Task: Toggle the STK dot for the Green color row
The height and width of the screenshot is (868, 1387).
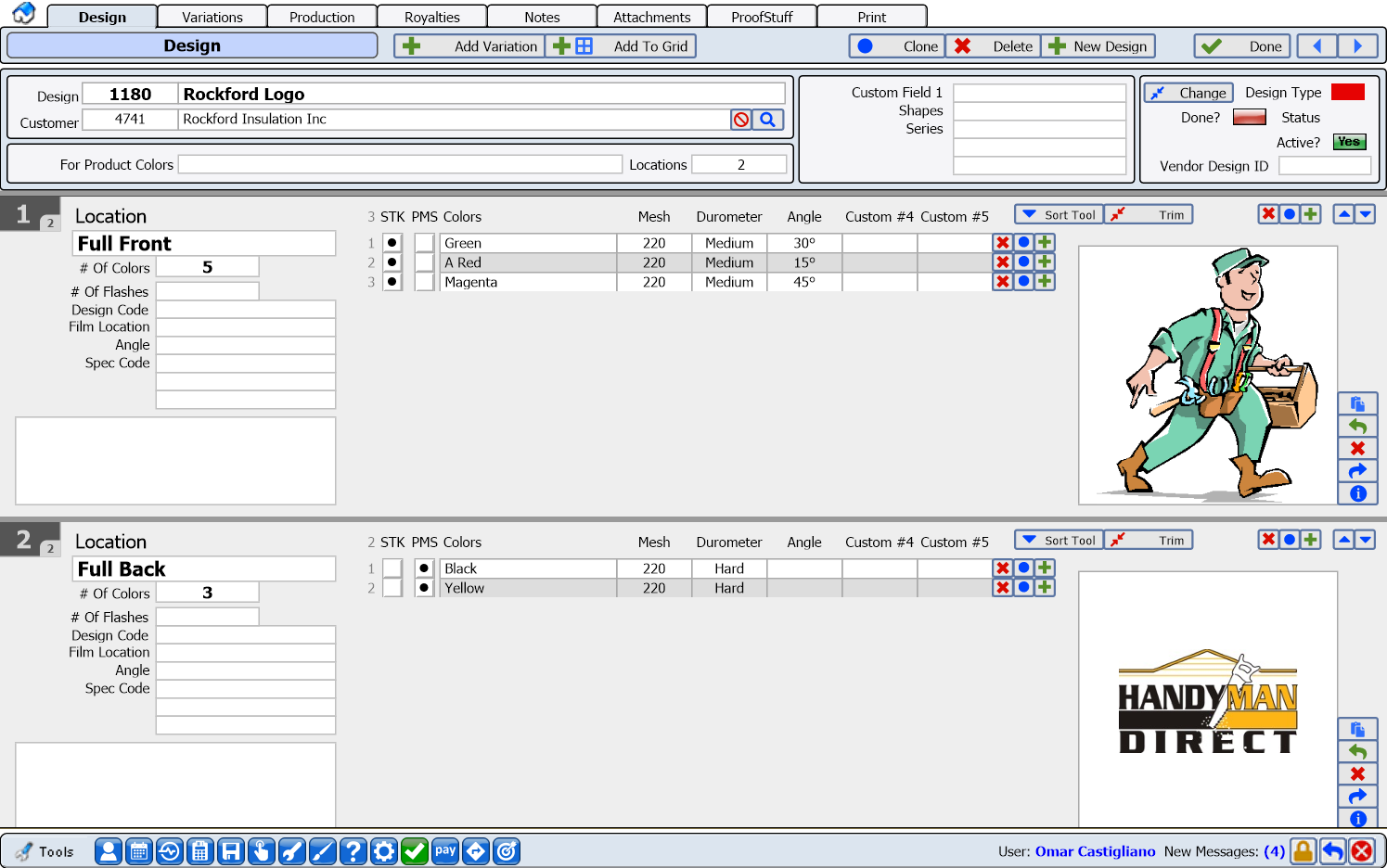Action: [392, 242]
